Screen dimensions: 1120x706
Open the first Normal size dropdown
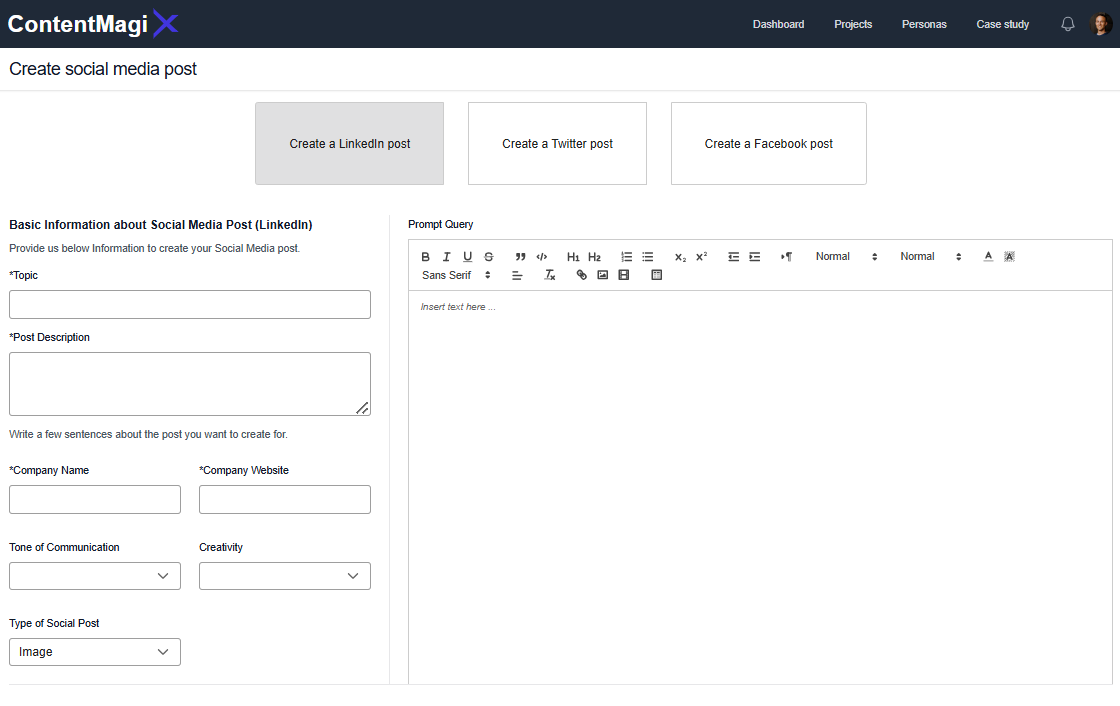click(x=846, y=257)
